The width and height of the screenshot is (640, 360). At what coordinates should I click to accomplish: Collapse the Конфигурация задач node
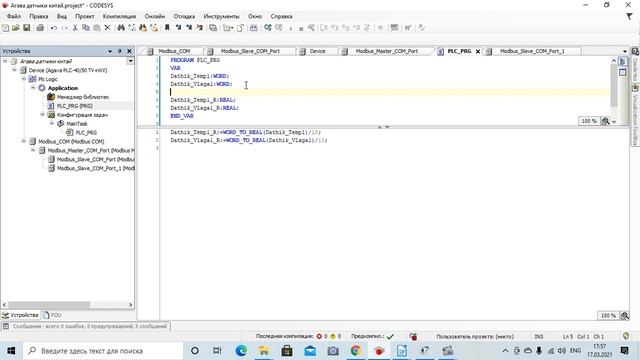click(42, 115)
